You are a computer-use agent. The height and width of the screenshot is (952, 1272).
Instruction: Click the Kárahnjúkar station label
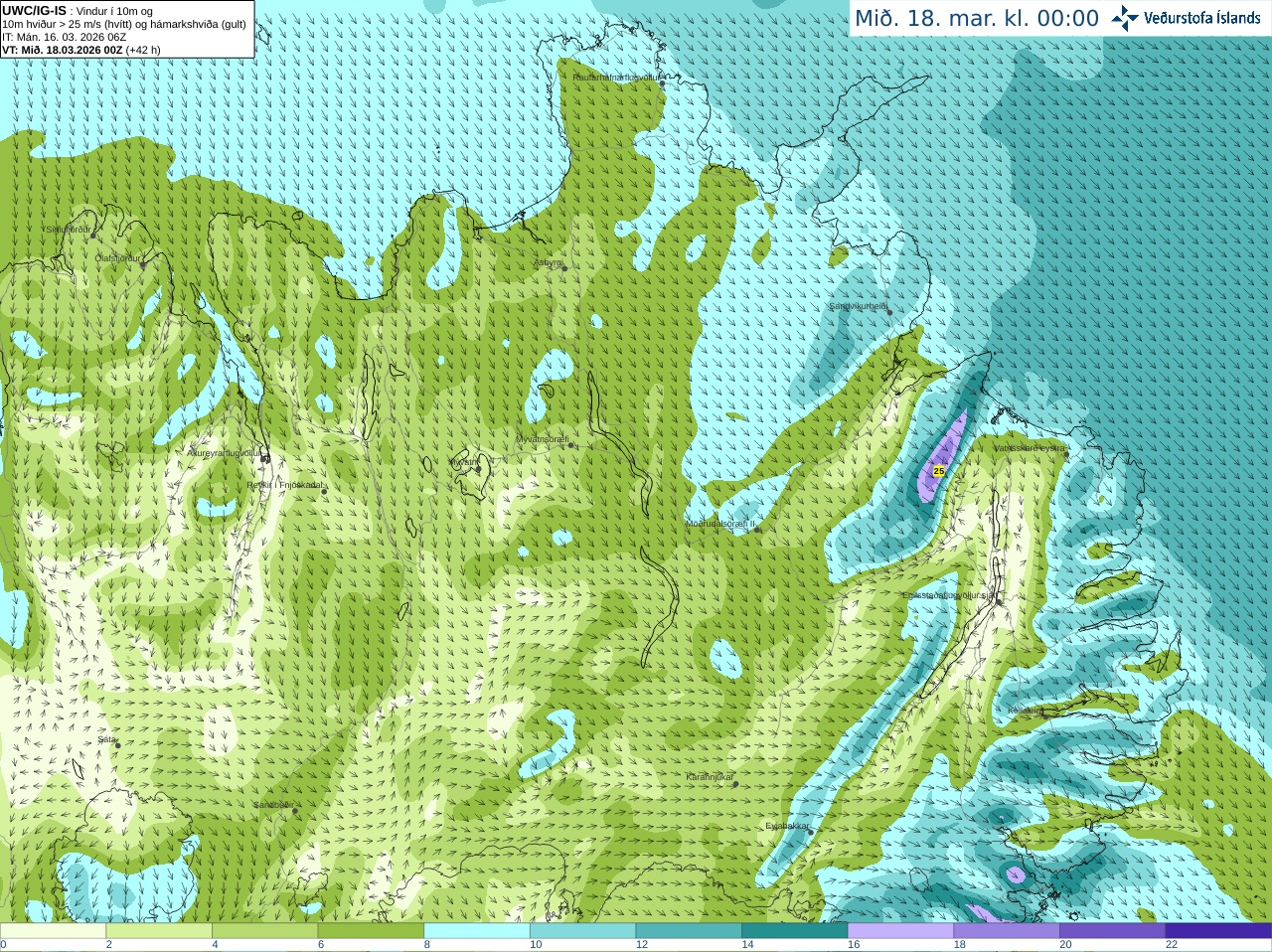[710, 777]
